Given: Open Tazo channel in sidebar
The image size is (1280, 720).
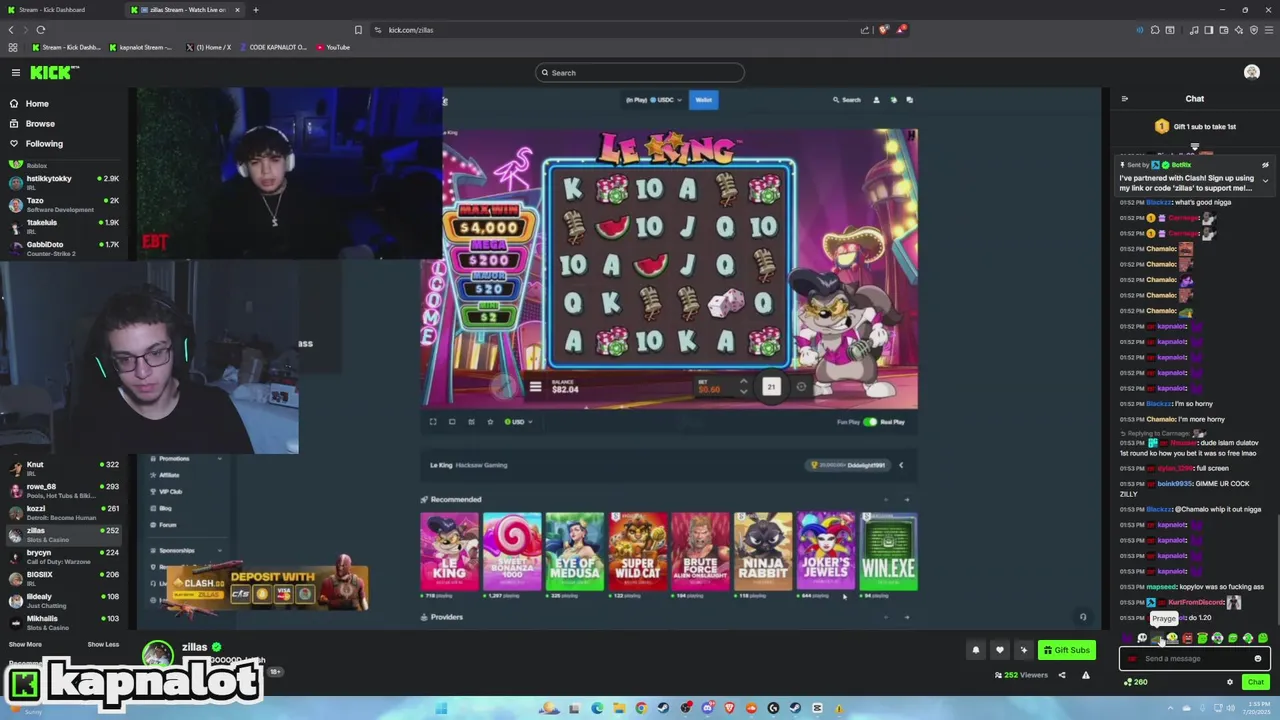Looking at the screenshot, I should pyautogui.click(x=64, y=204).
